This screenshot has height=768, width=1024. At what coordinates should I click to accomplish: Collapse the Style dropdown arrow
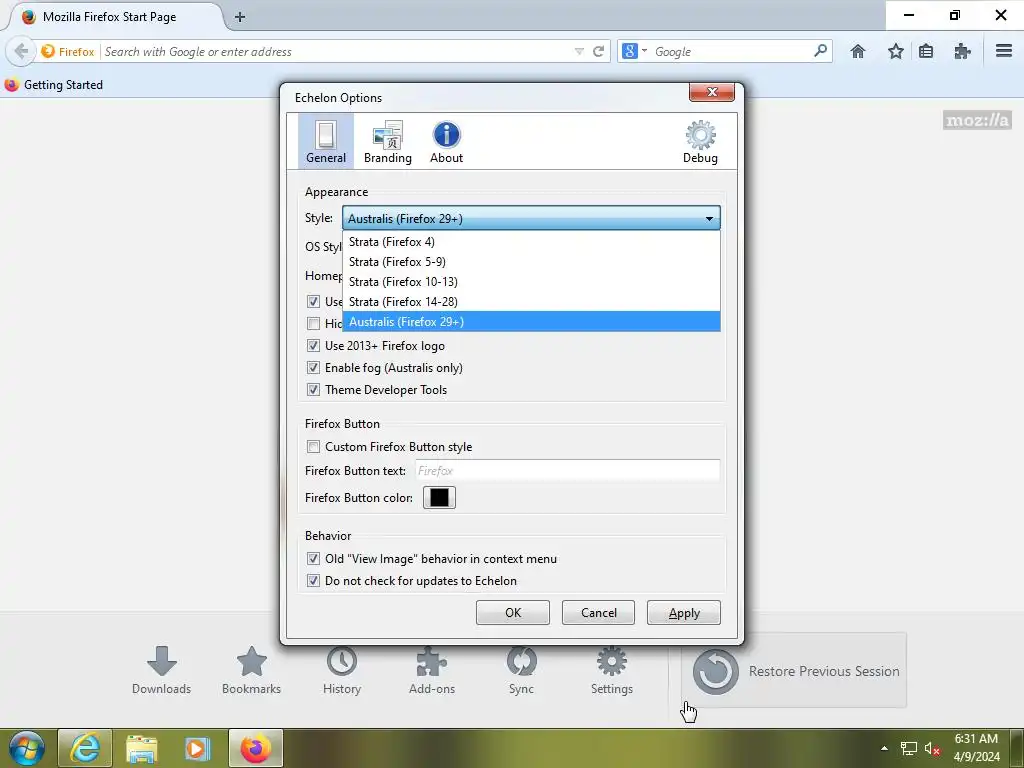coord(709,219)
